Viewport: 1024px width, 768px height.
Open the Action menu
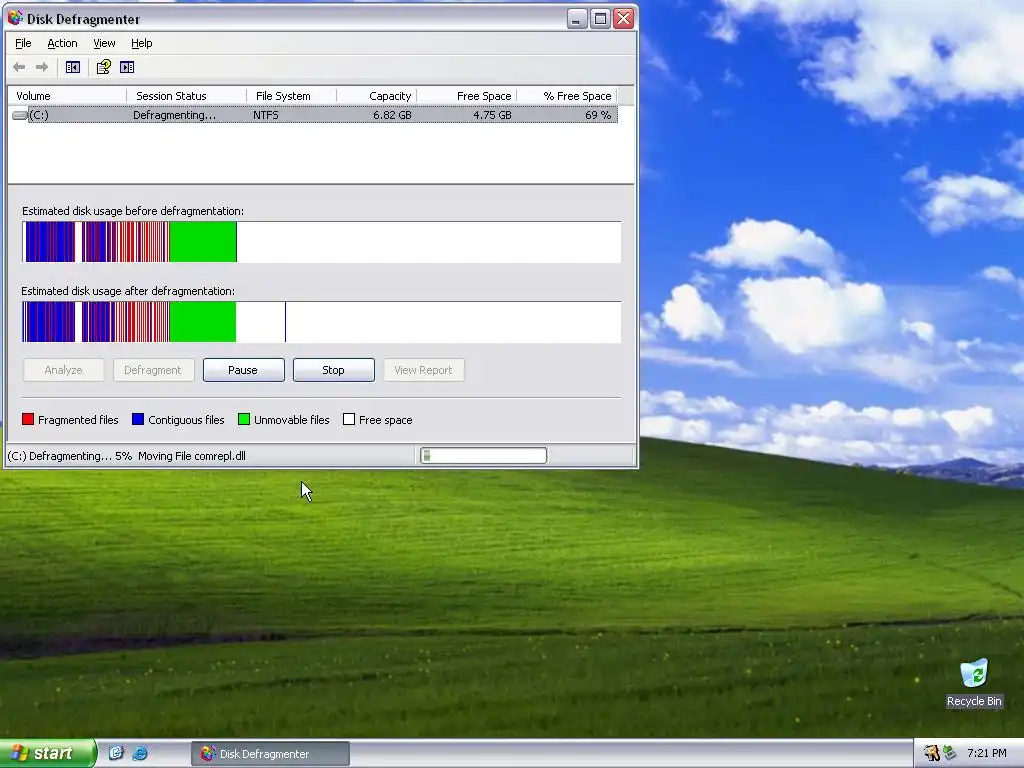tap(62, 43)
